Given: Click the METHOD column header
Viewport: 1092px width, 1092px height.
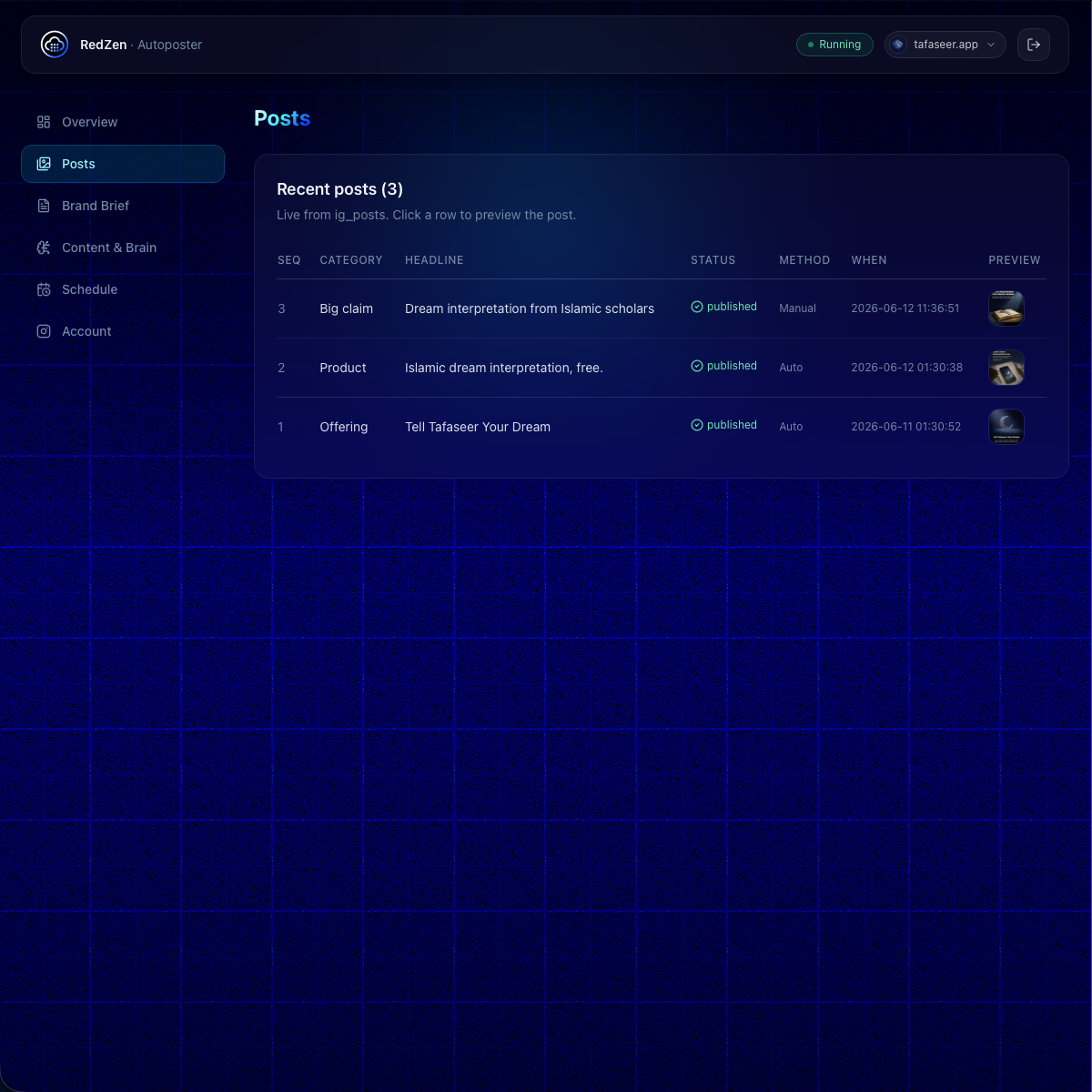Looking at the screenshot, I should (804, 260).
